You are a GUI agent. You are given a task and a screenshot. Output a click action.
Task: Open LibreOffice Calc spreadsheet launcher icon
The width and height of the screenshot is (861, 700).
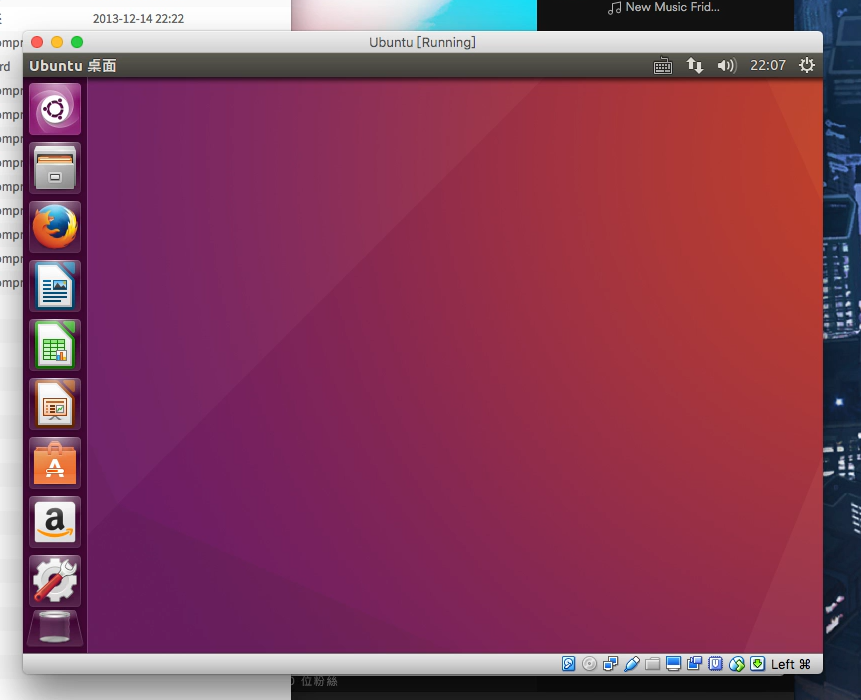(x=55, y=345)
